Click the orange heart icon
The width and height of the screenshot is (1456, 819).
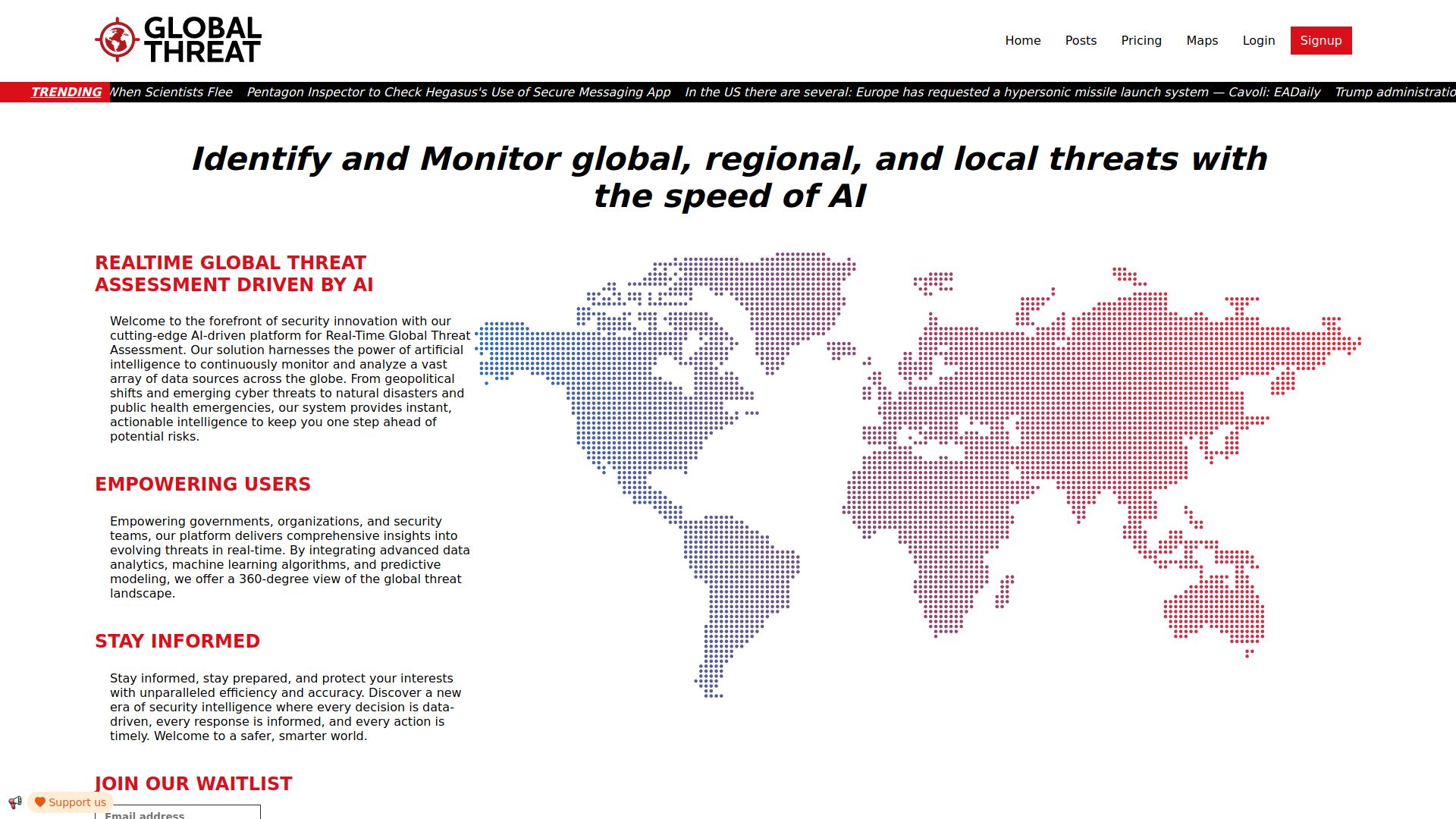tap(40, 802)
